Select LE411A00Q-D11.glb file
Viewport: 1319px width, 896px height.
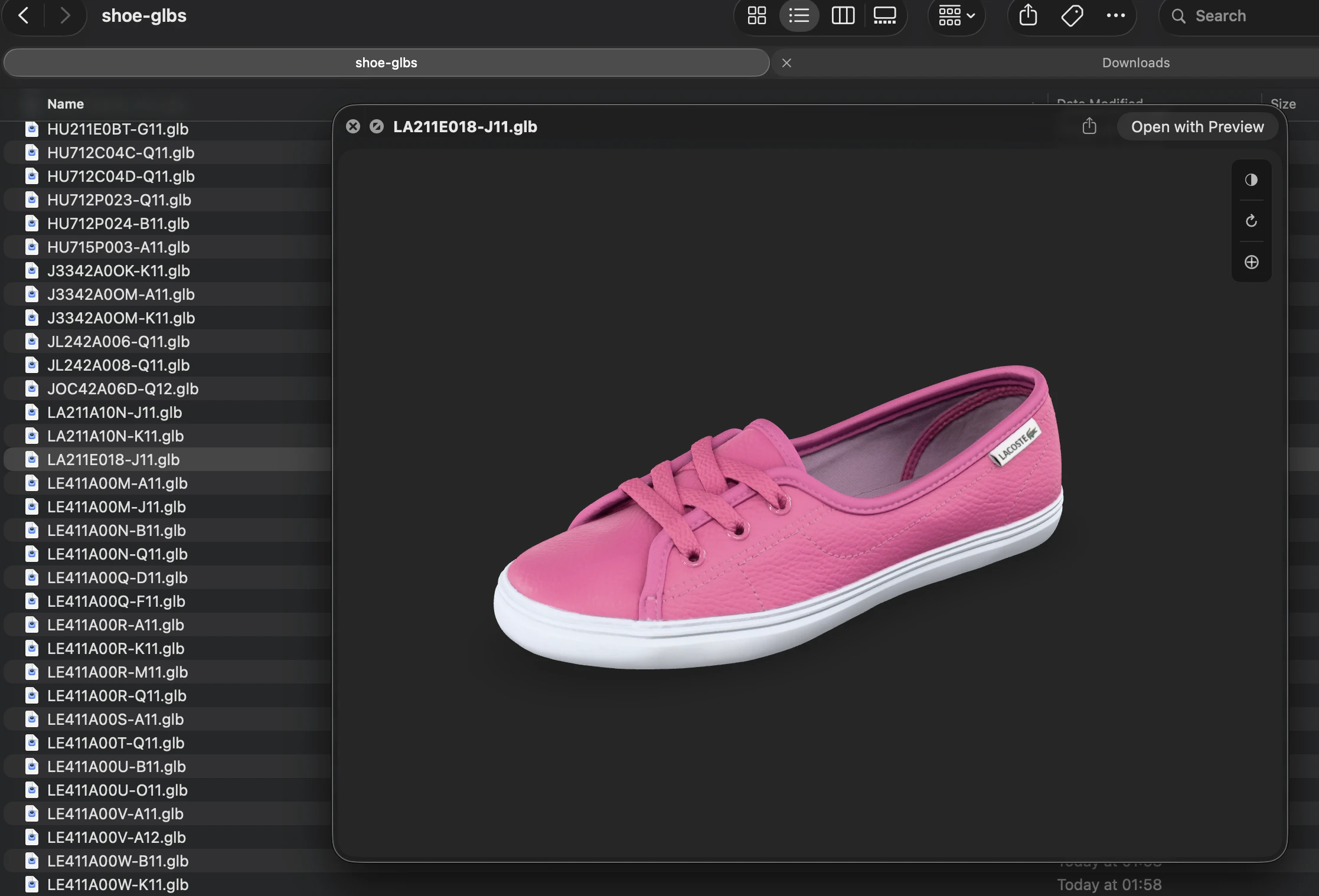coord(117,577)
